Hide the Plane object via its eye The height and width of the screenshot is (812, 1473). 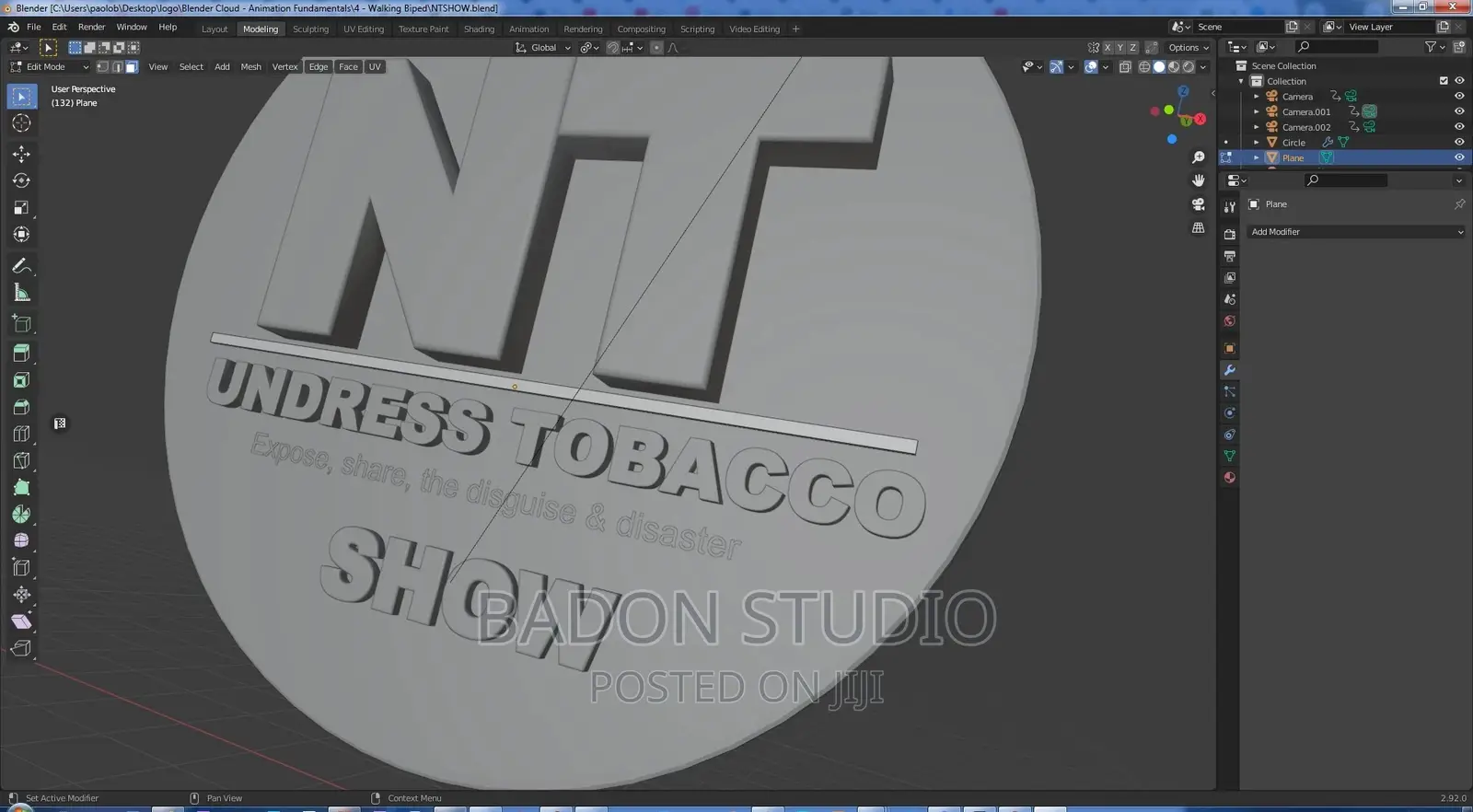pyautogui.click(x=1459, y=157)
